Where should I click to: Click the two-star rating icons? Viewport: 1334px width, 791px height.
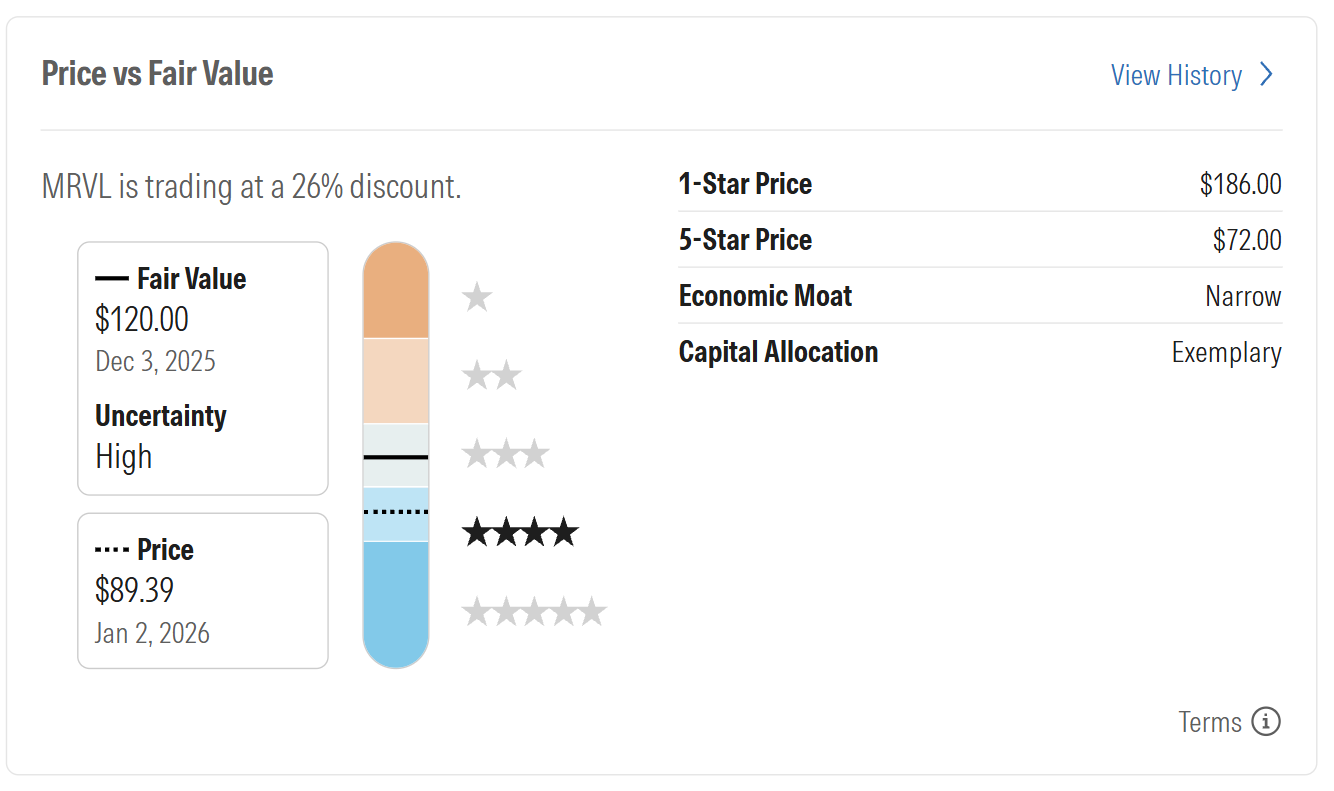(x=491, y=376)
